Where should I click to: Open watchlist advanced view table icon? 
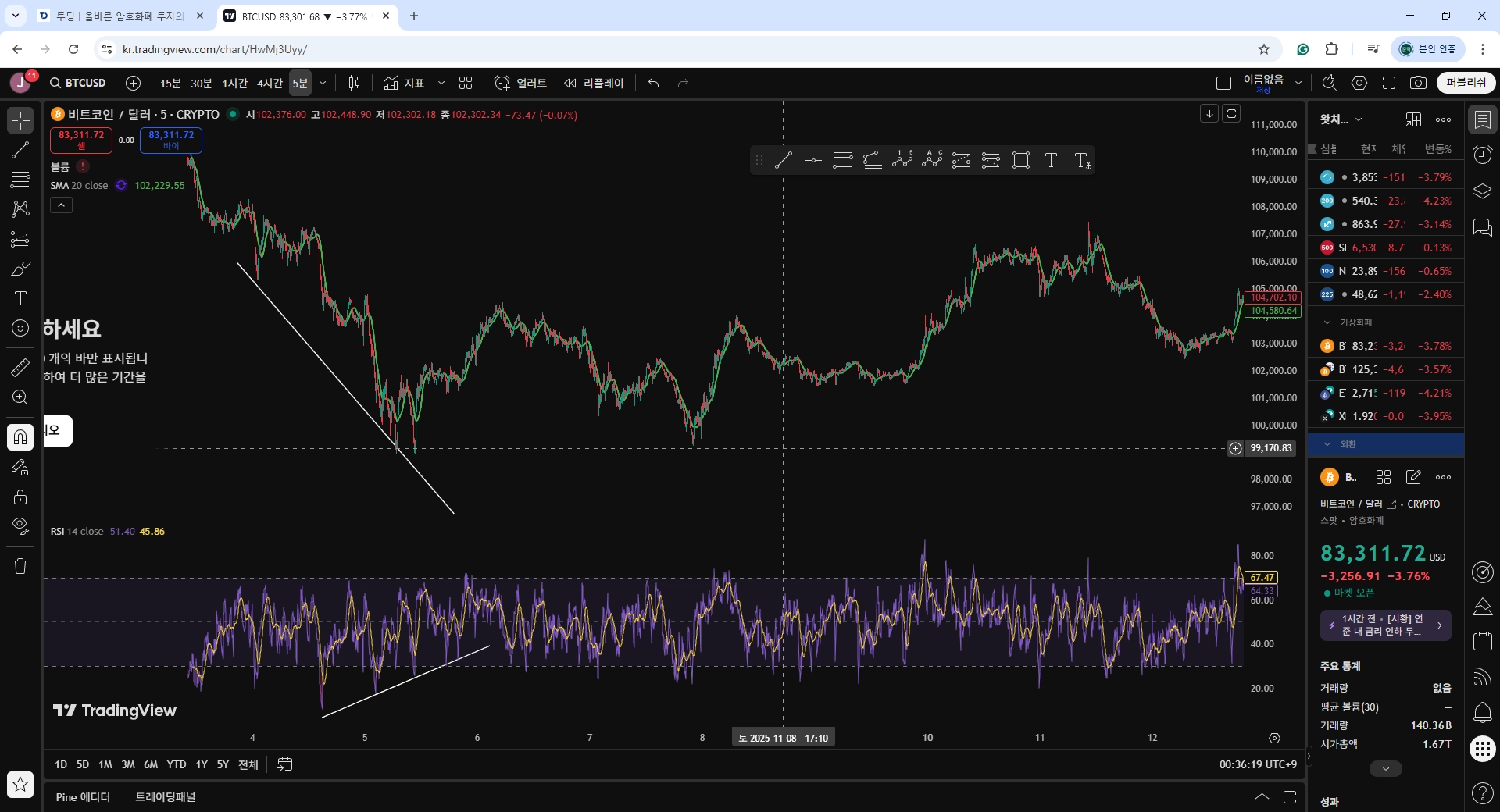pyautogui.click(x=1413, y=119)
